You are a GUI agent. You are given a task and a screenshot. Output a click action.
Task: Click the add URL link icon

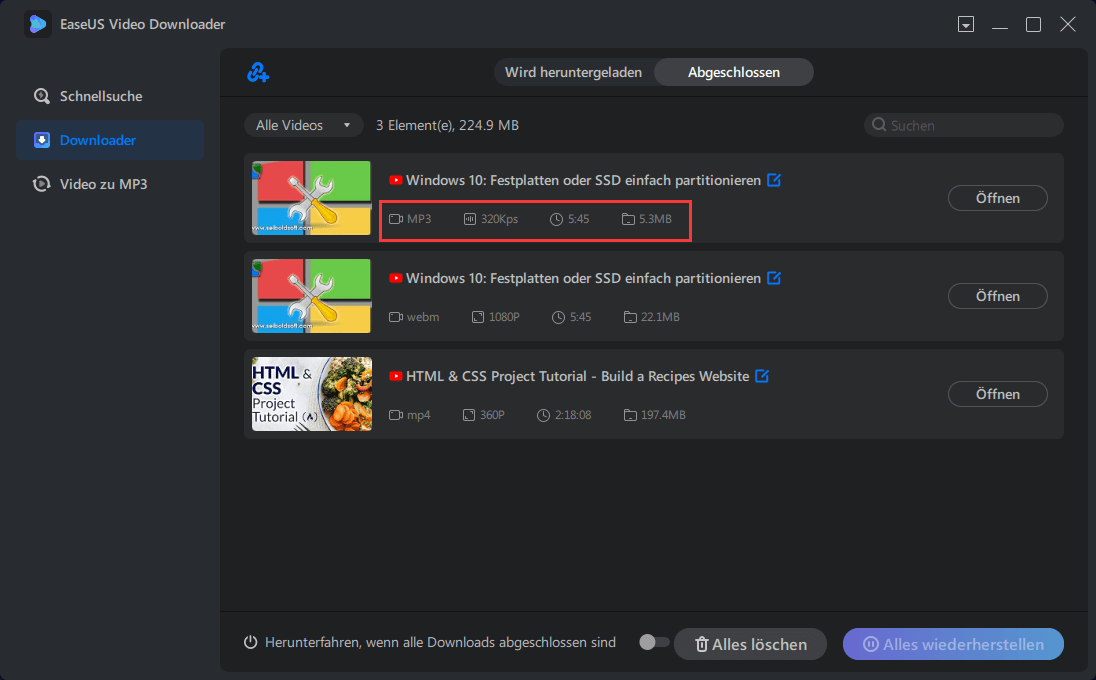258,72
